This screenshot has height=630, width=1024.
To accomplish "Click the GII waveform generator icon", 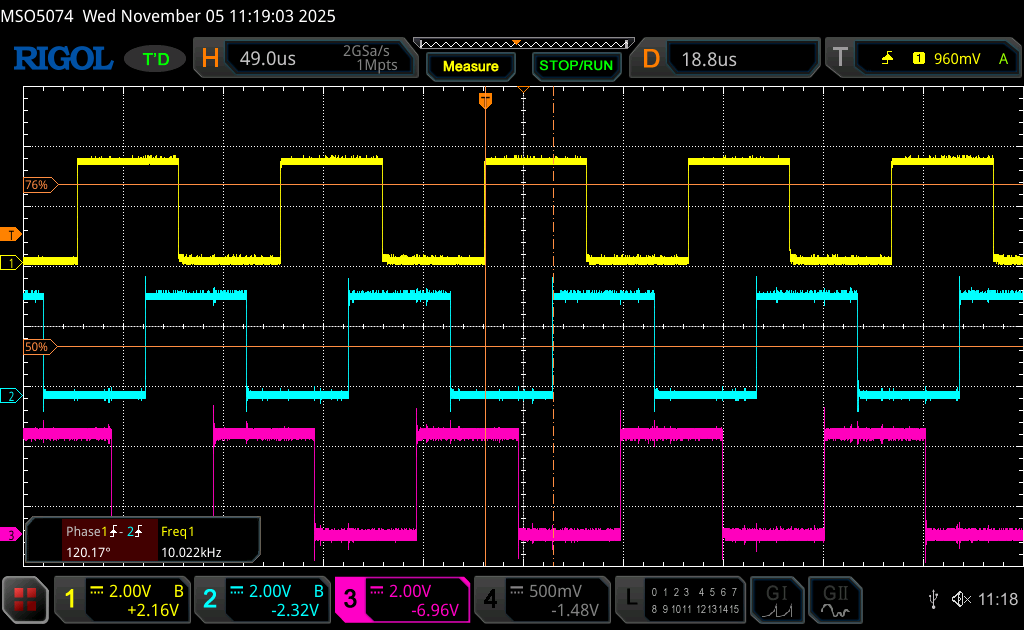I will click(833, 599).
